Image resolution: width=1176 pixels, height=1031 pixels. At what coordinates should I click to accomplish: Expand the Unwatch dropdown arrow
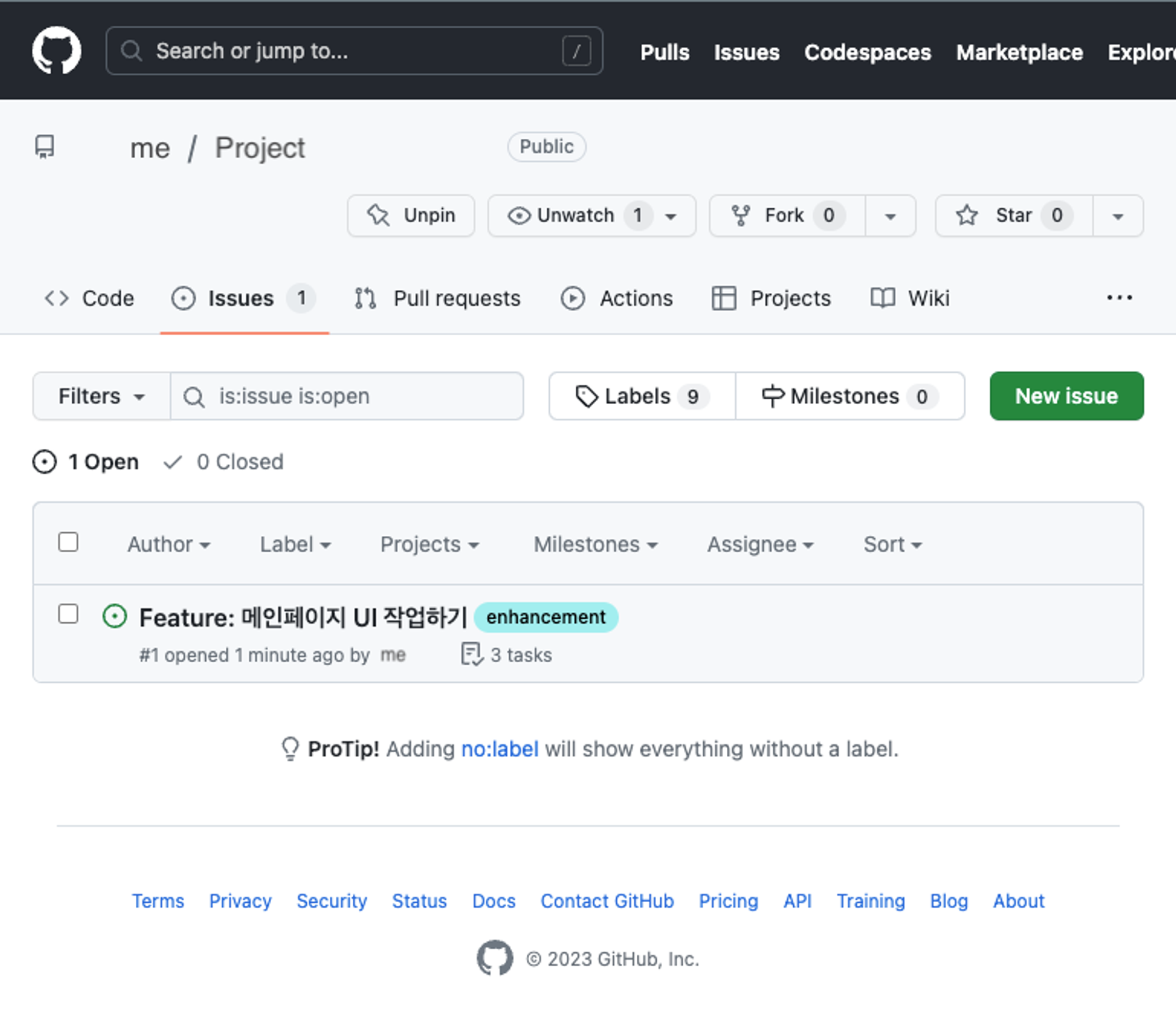[671, 215]
